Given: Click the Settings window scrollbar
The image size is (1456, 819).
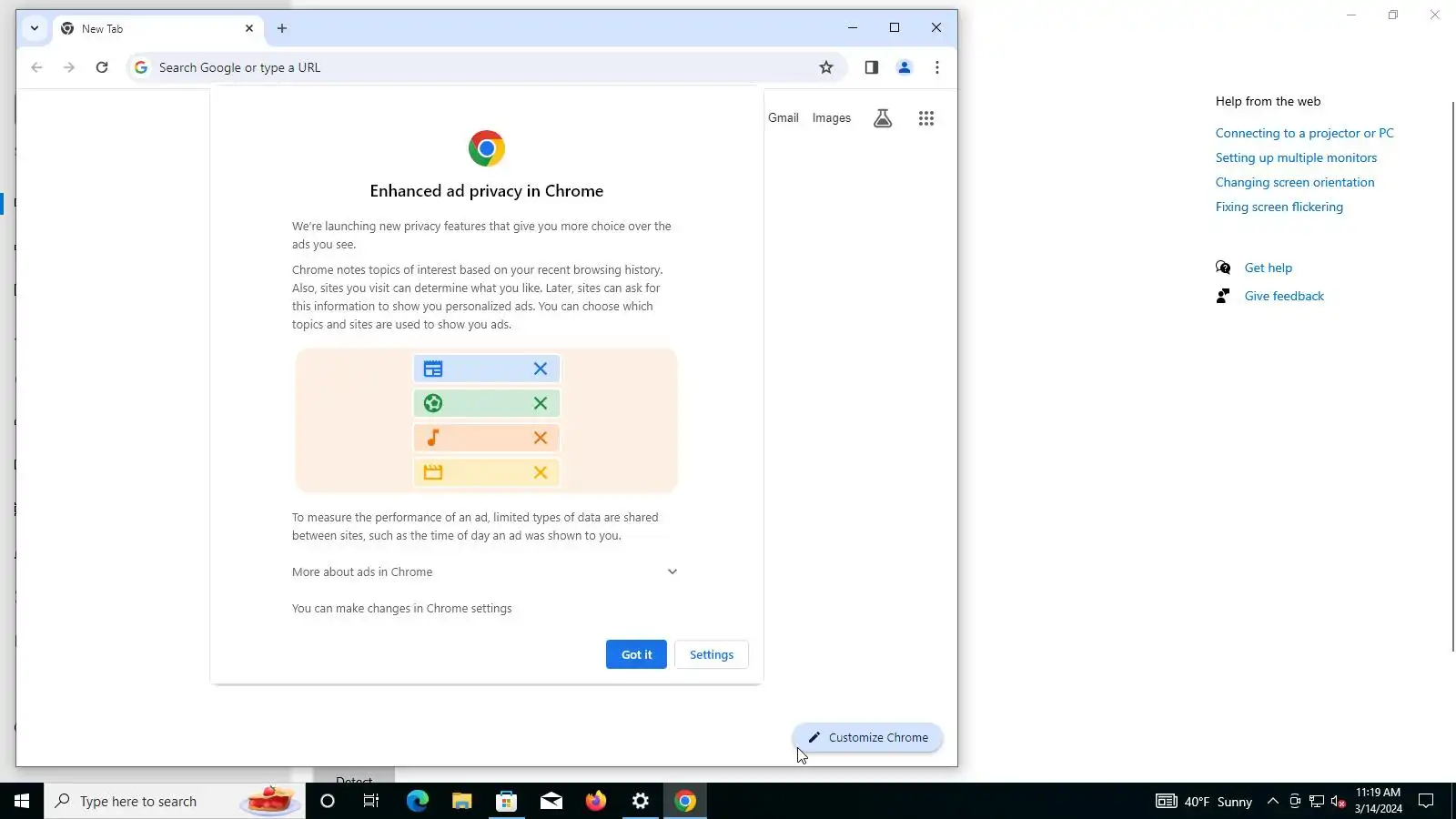Looking at the screenshot, I should 1452,375.
